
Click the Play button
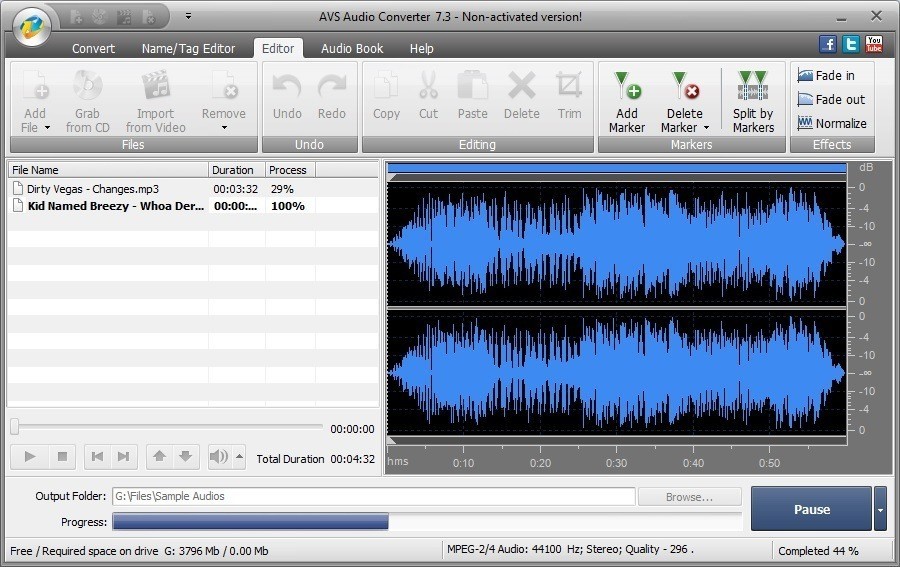30,457
